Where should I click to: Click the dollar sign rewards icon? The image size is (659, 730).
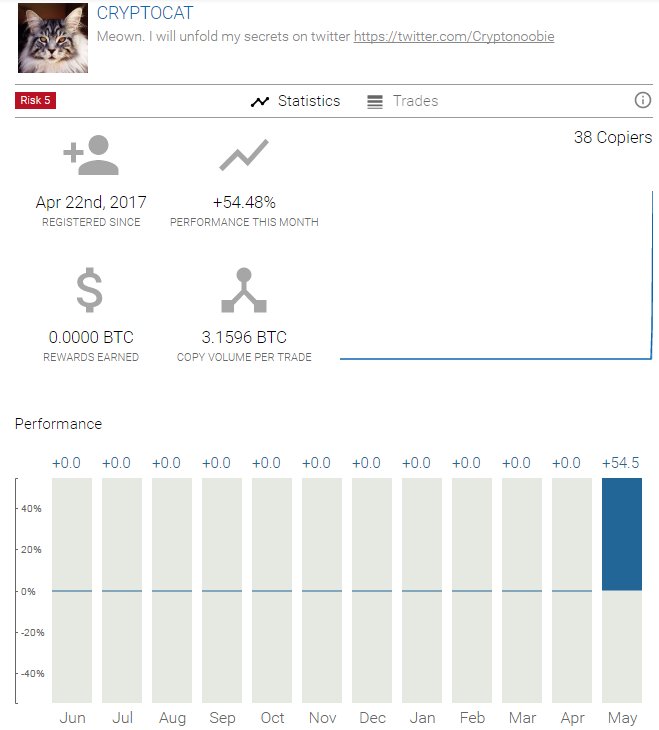(89, 290)
